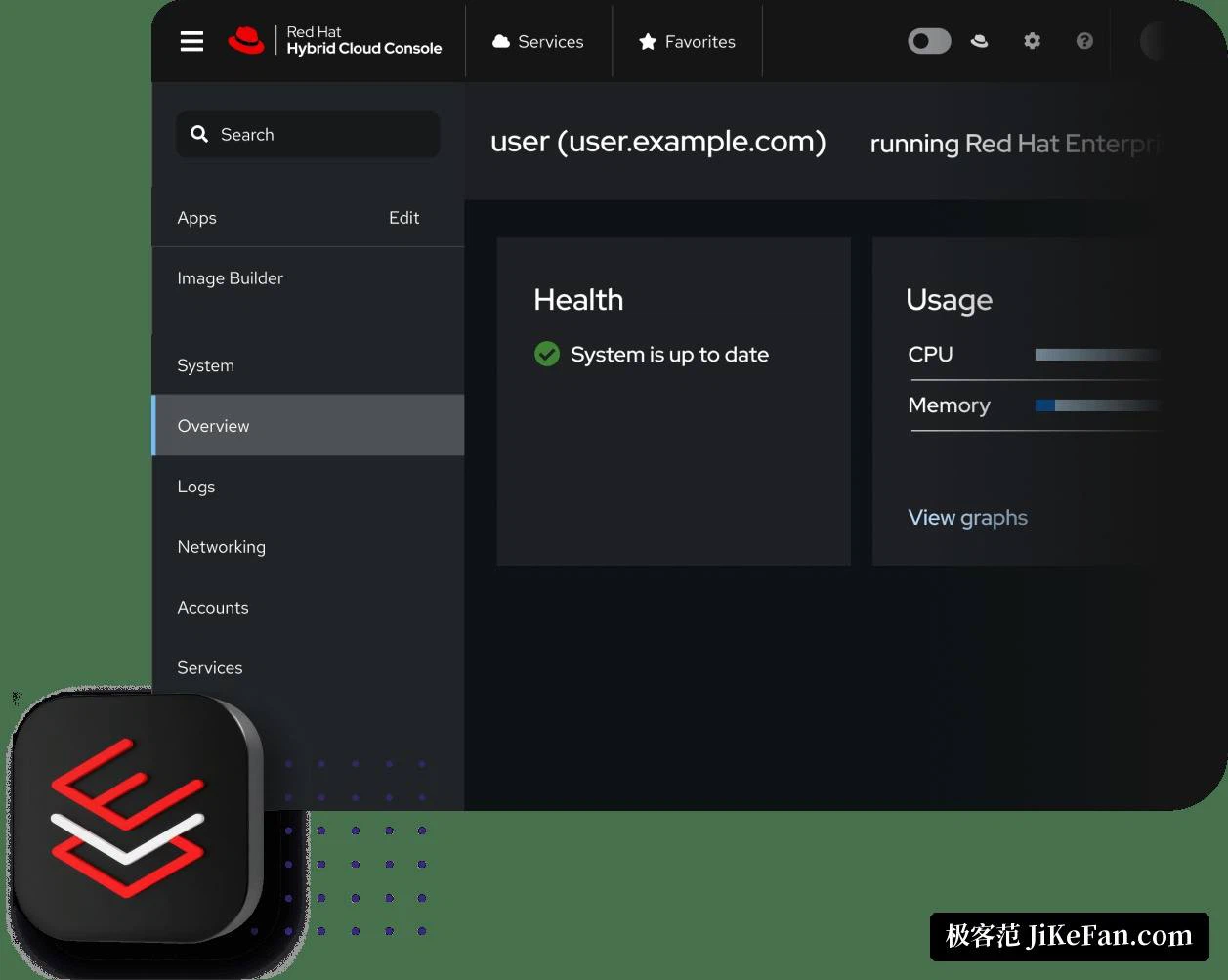The image size is (1228, 980).
Task: Click the search magnifier icon
Action: coord(199,134)
